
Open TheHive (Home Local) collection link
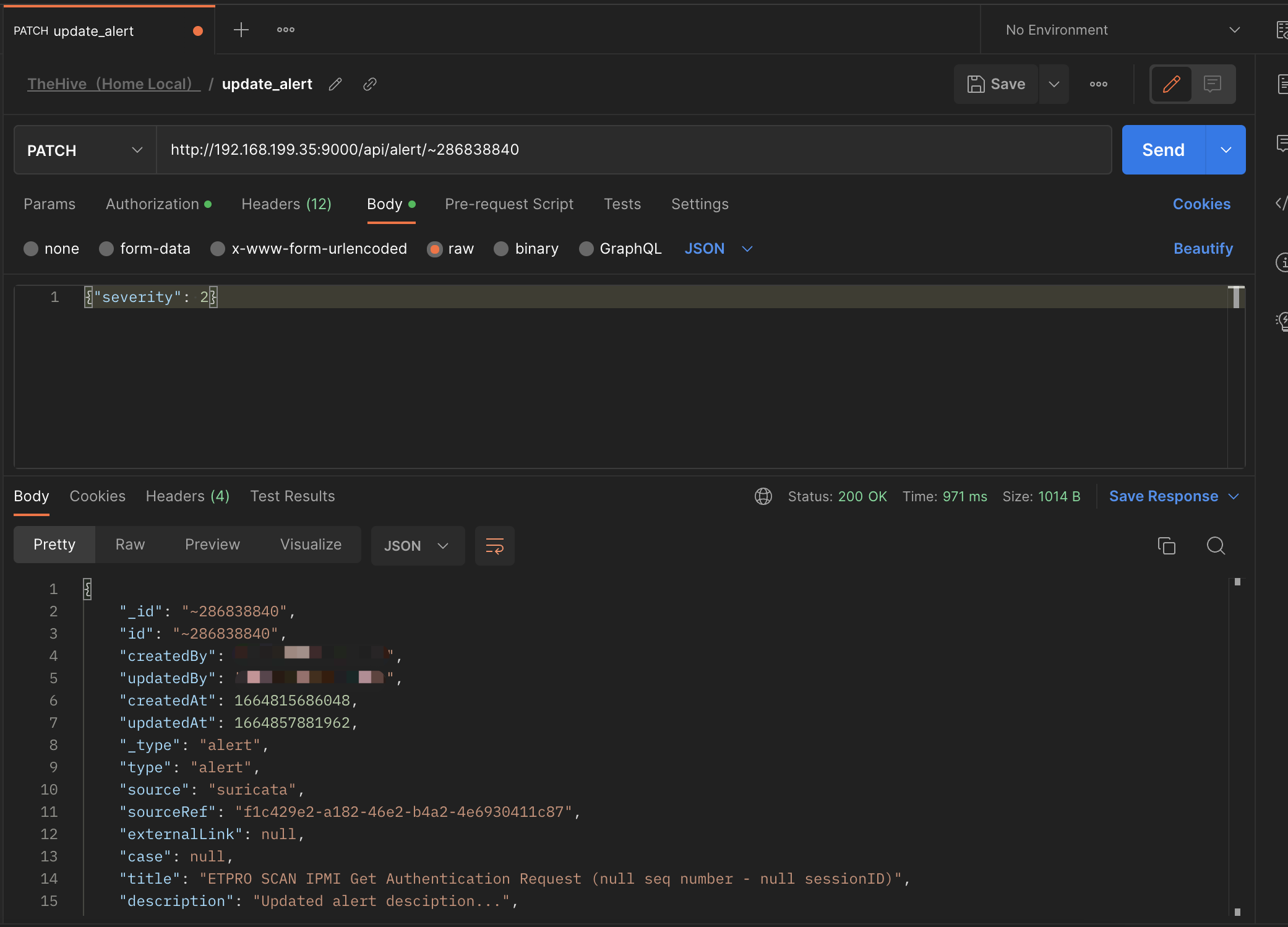(x=114, y=84)
